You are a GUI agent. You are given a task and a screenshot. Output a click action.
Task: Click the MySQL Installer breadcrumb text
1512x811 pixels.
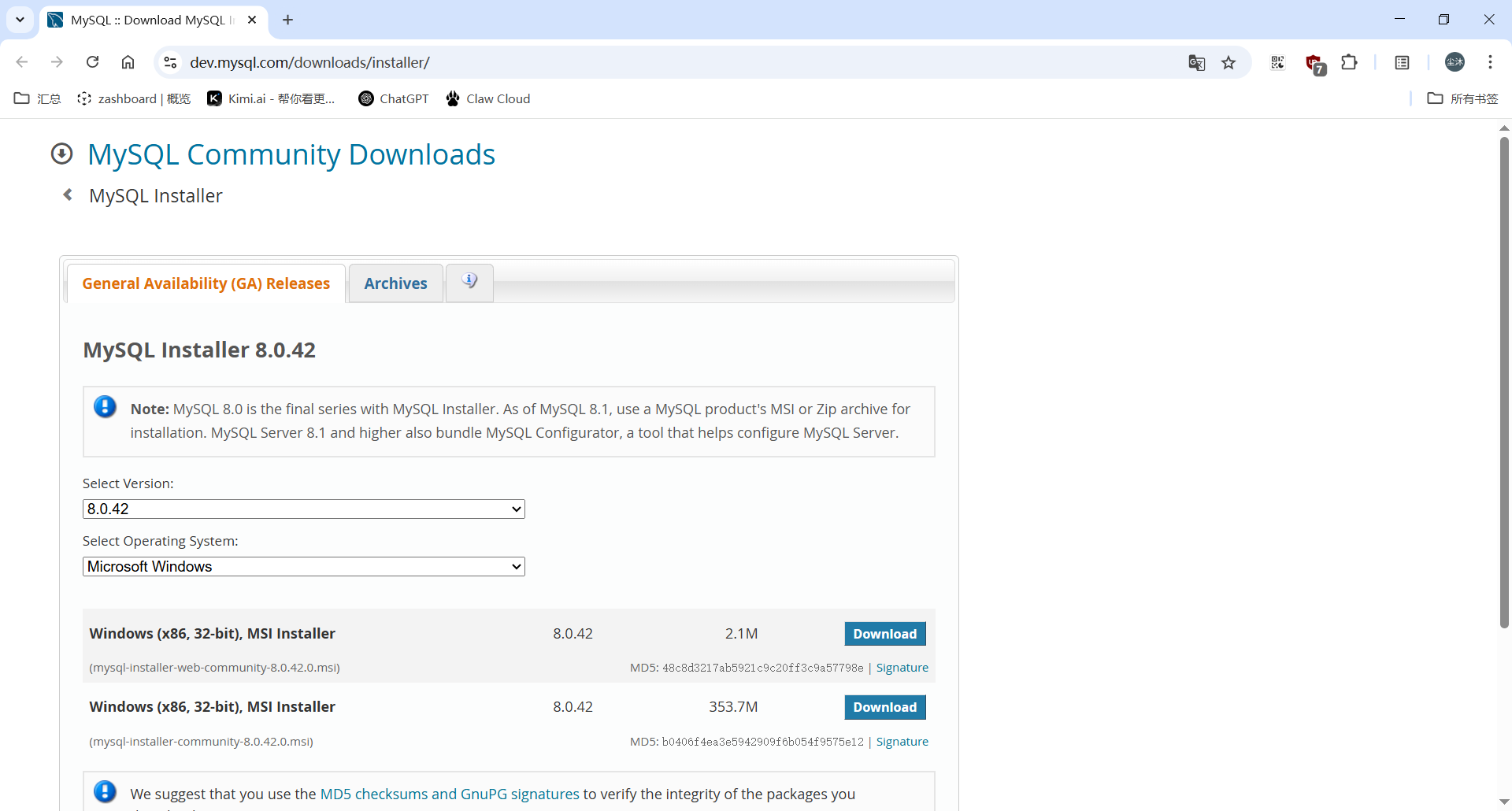coord(156,195)
